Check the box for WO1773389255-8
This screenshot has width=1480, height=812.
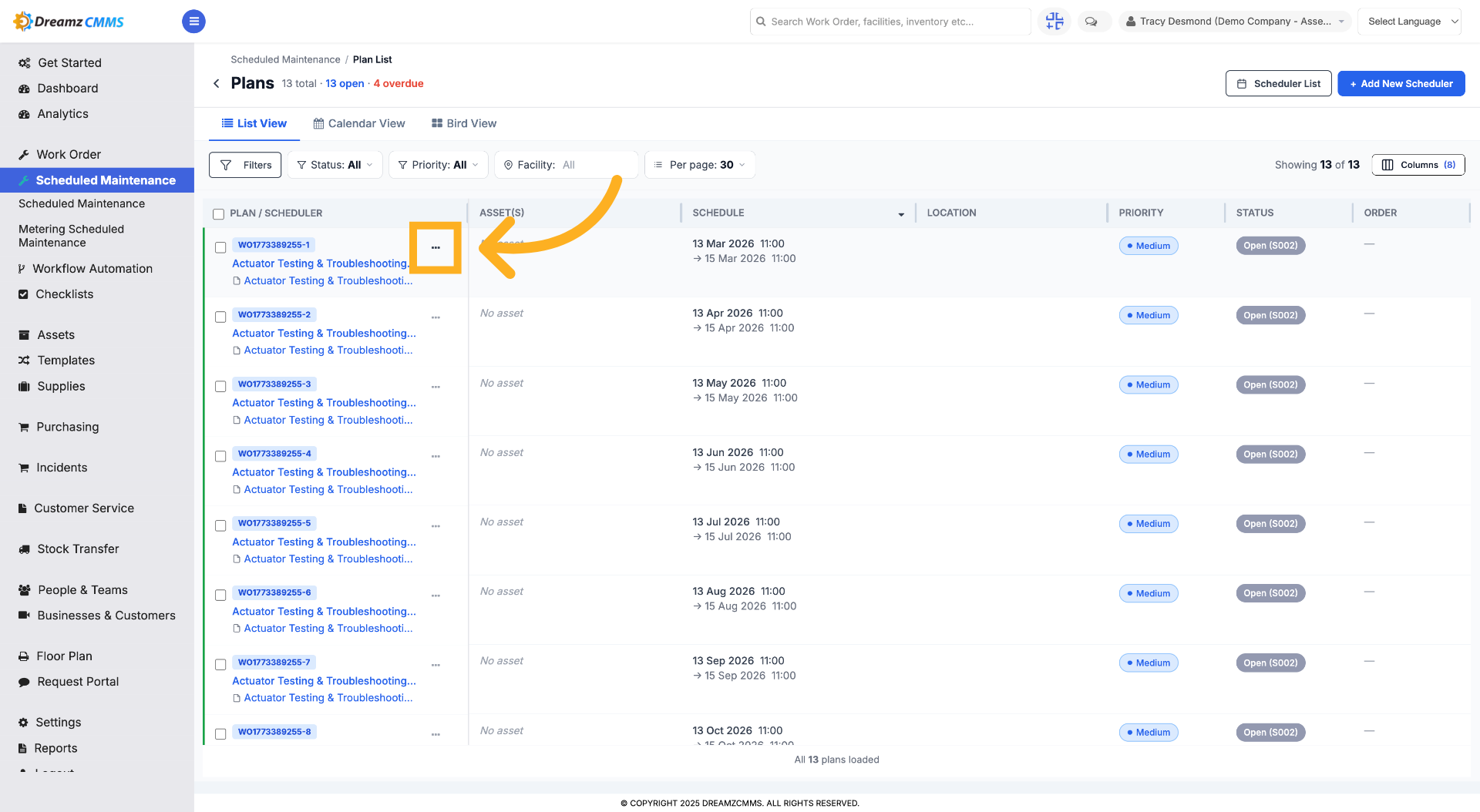[x=220, y=734]
